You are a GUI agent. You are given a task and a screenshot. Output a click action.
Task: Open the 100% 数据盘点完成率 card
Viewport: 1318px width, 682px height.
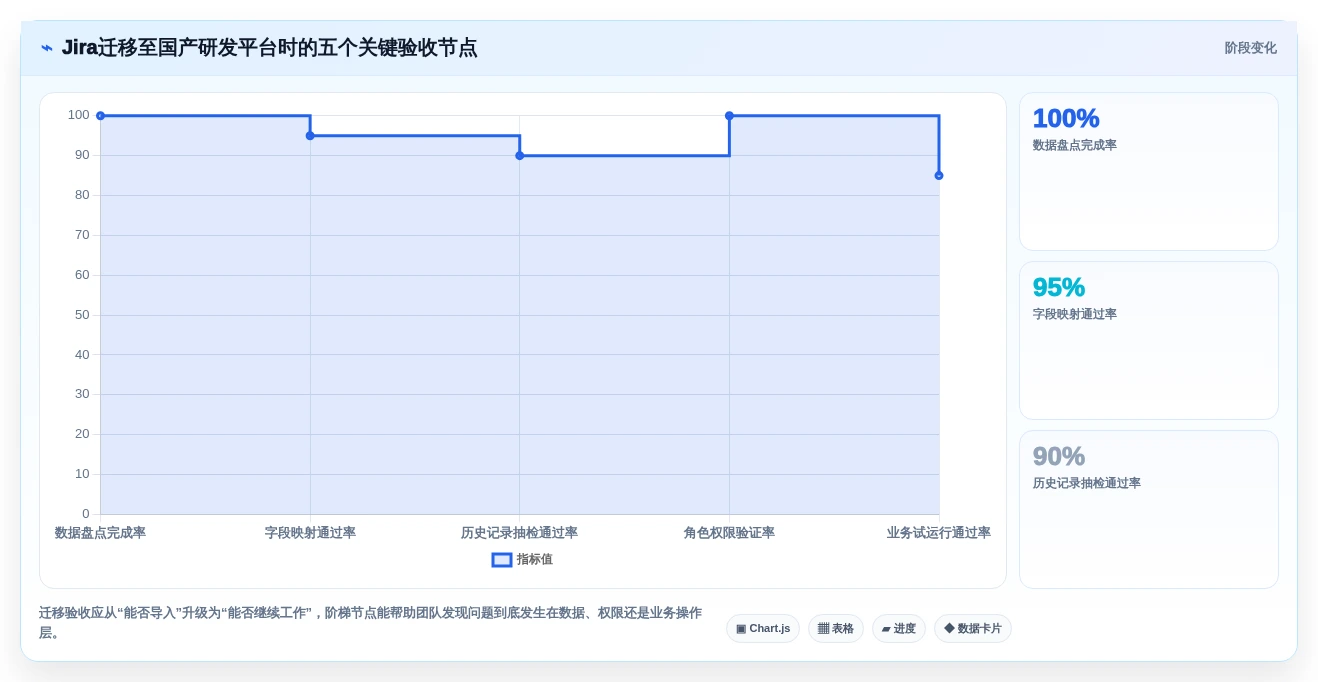coord(1149,172)
